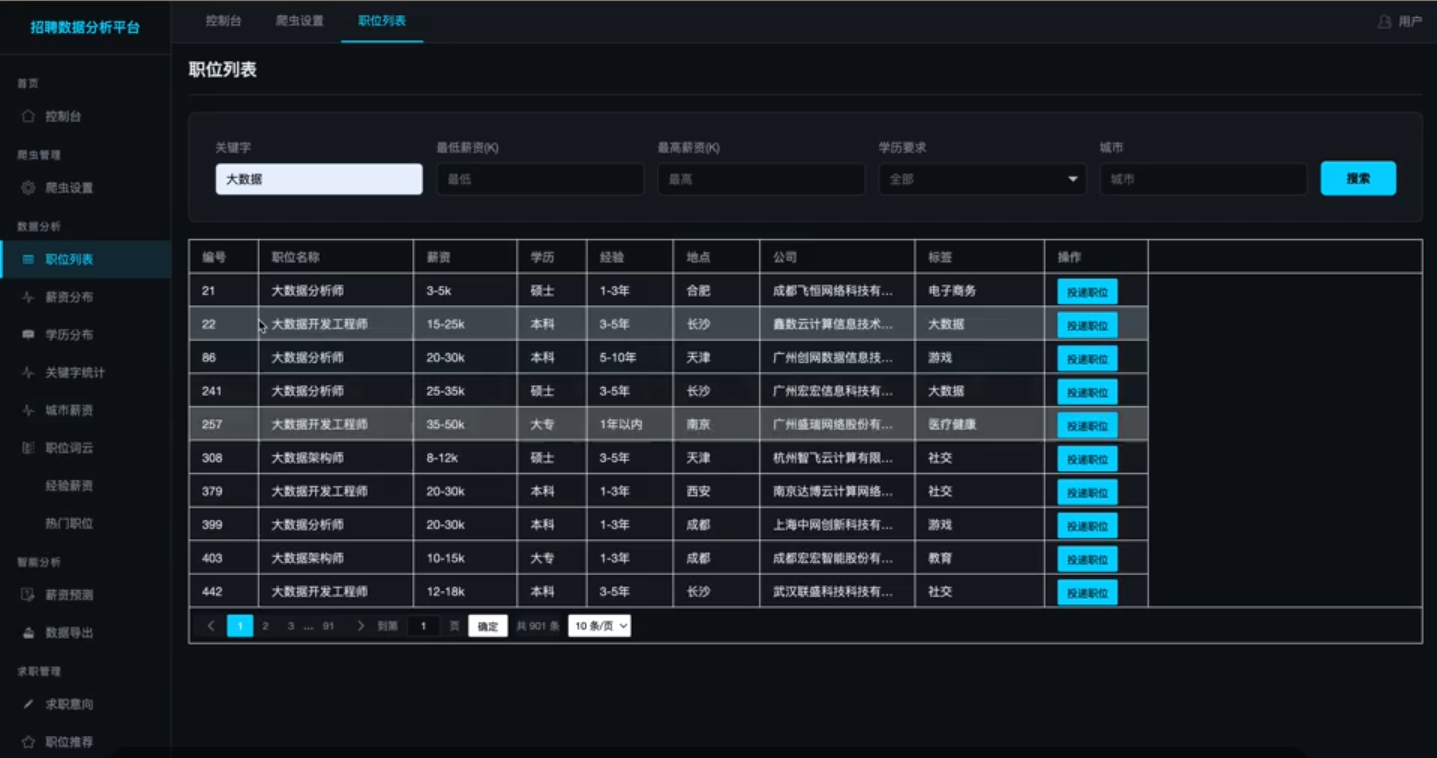Click 投递职位 for job number 22

(1087, 325)
